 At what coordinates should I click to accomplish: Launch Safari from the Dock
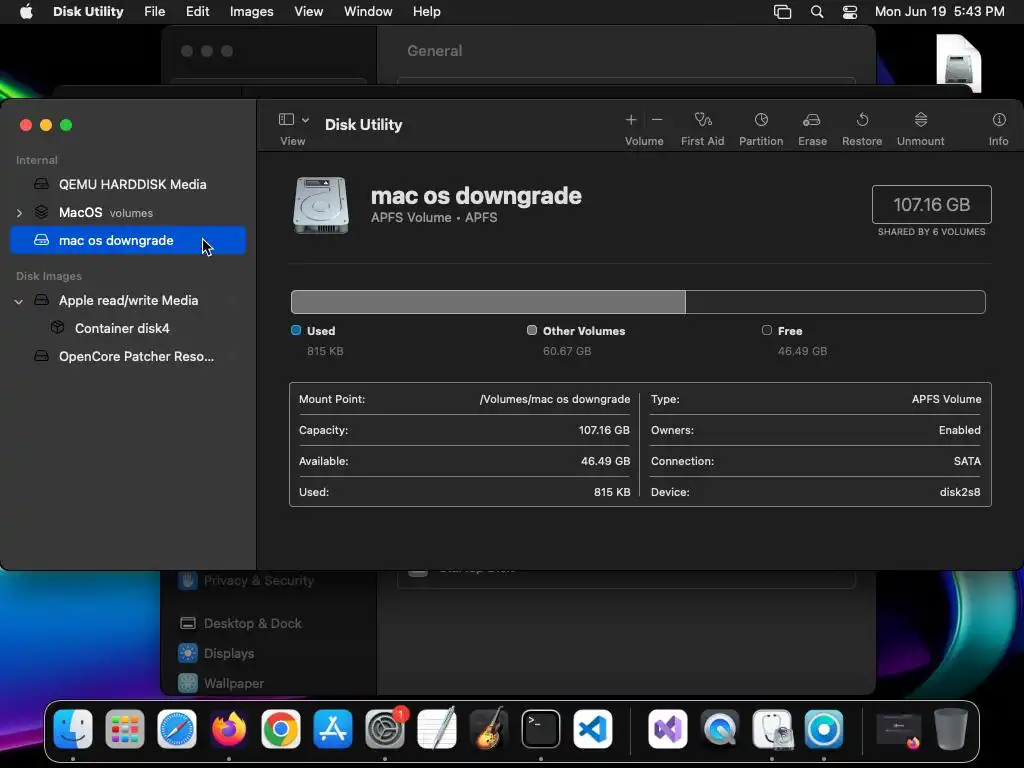pos(177,729)
